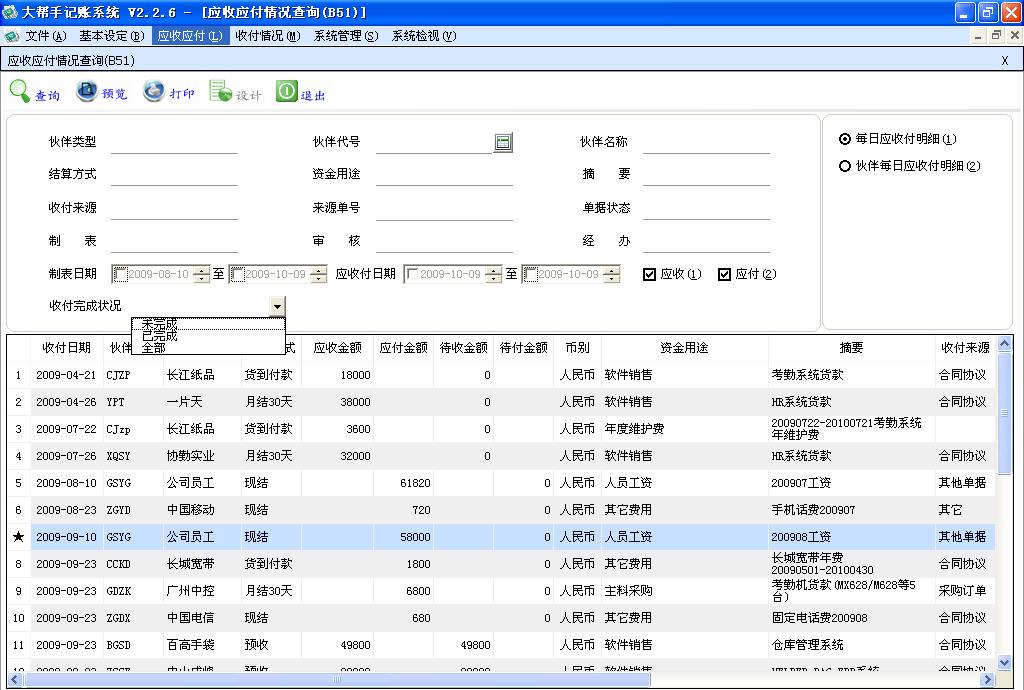Viewport: 1024px width, 690px height.
Task: Open the 文件(A) menu
Action: 46,36
